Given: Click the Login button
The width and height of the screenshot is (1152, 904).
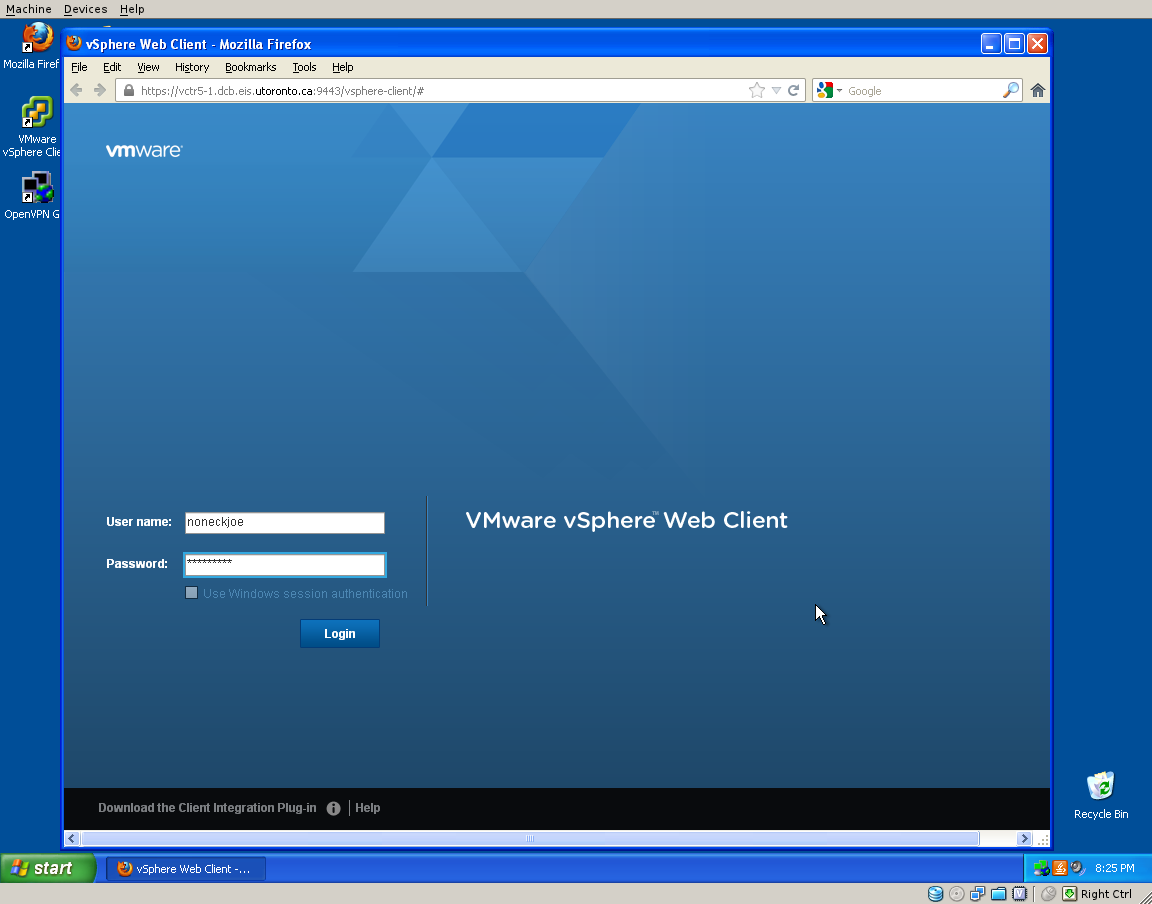Looking at the screenshot, I should click(x=339, y=634).
